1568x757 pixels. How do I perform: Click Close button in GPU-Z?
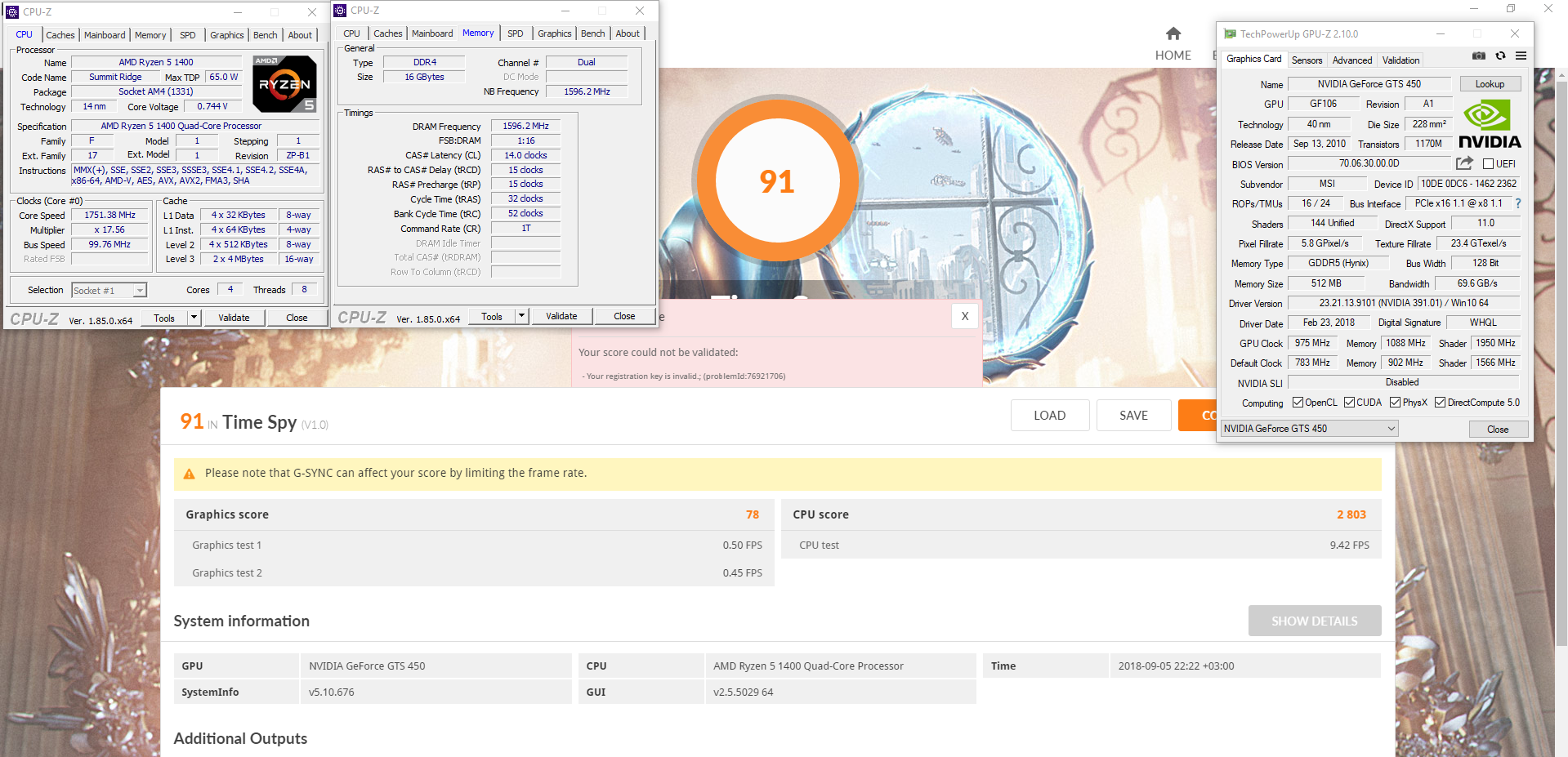[x=1498, y=430]
